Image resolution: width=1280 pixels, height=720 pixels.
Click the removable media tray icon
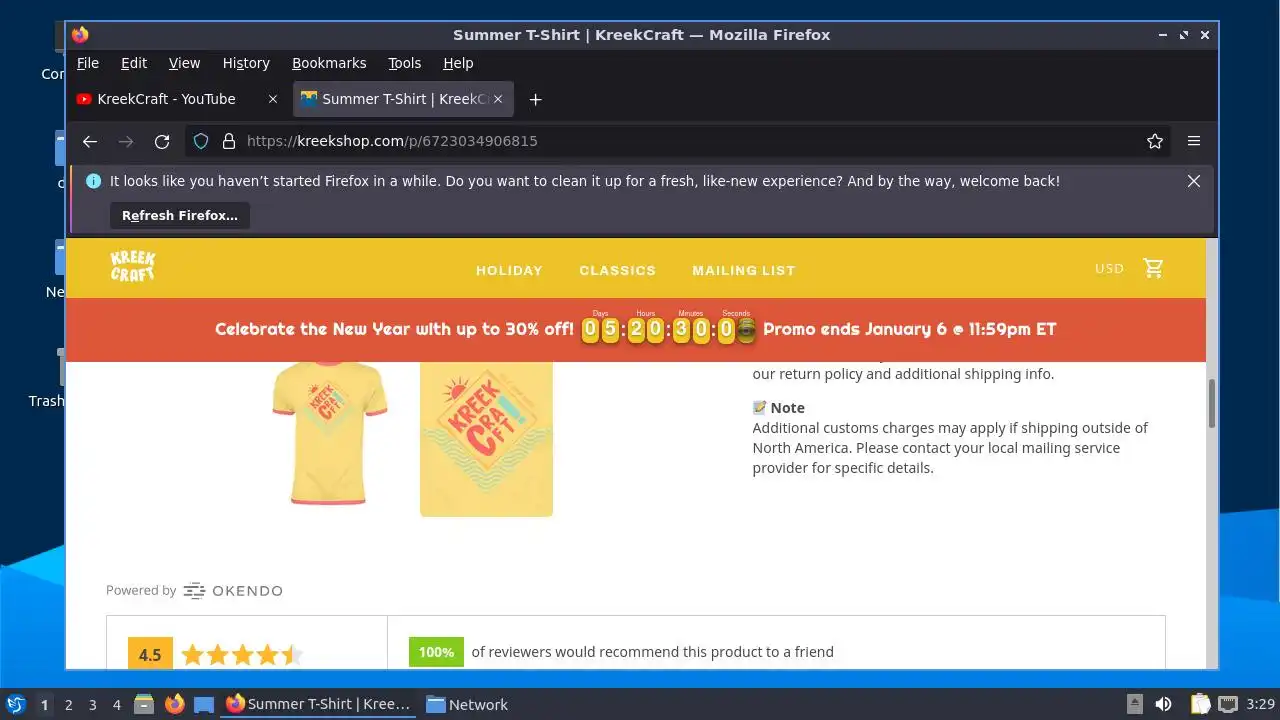pyautogui.click(x=1135, y=704)
